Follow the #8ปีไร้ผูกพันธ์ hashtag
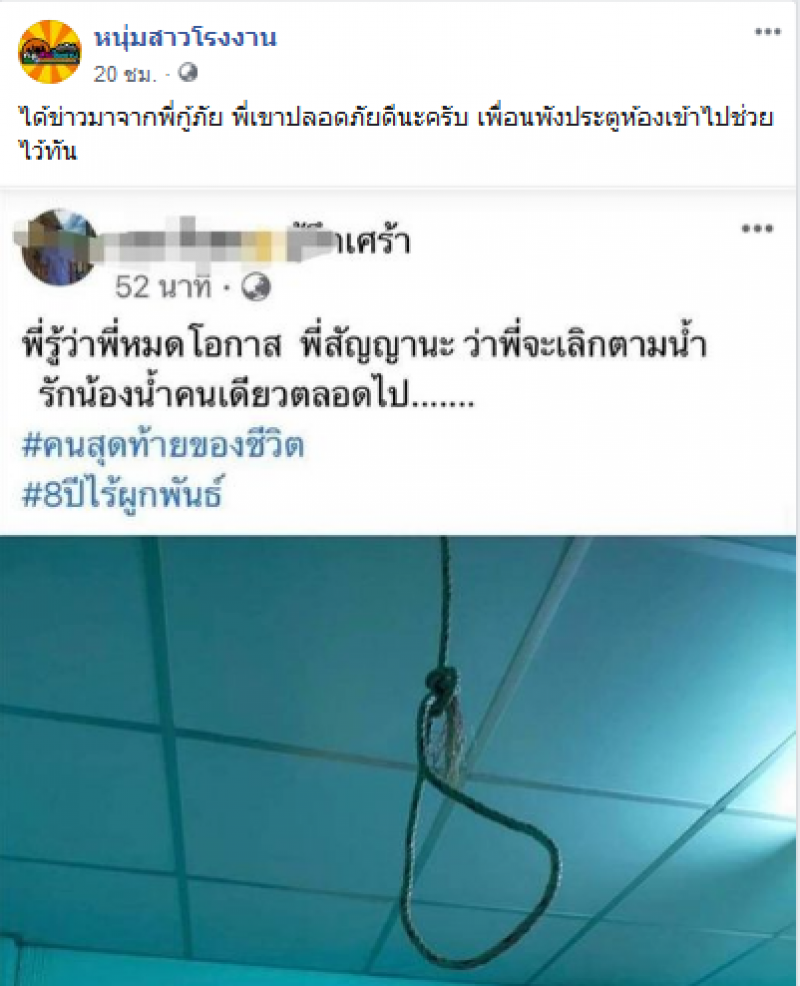 pyautogui.click(x=122, y=495)
